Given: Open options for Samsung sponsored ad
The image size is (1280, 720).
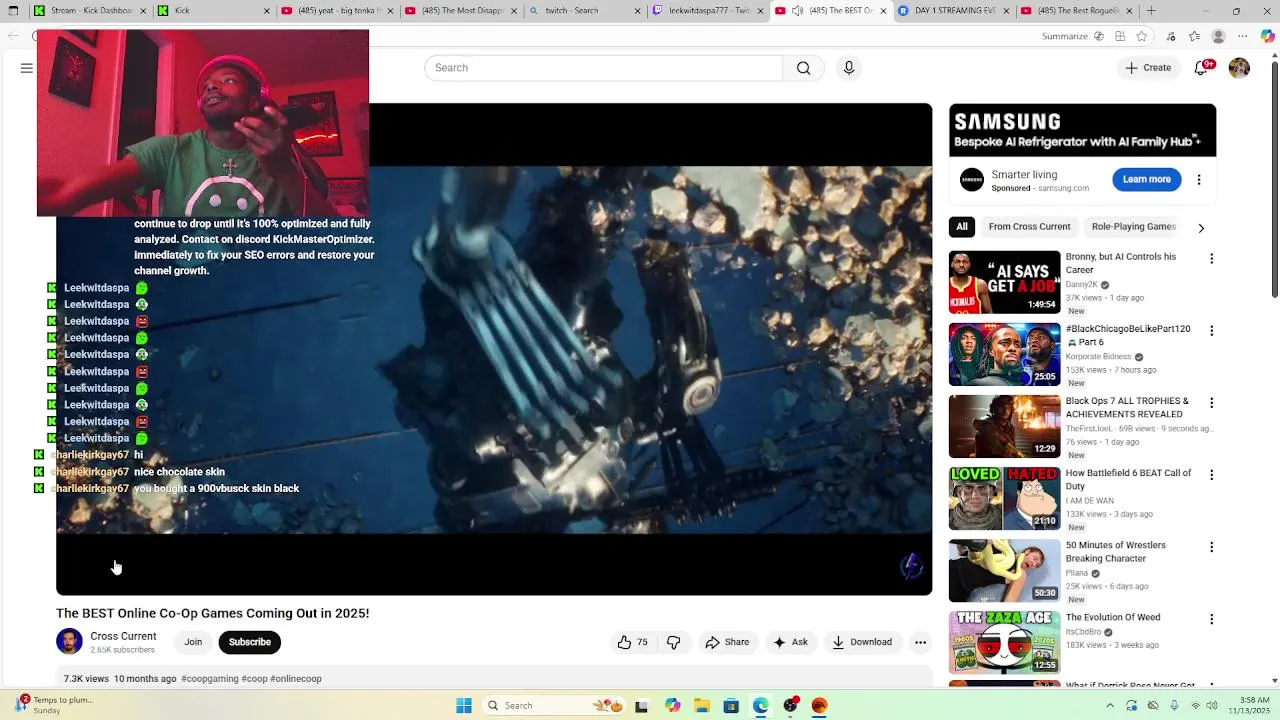Looking at the screenshot, I should [1199, 180].
